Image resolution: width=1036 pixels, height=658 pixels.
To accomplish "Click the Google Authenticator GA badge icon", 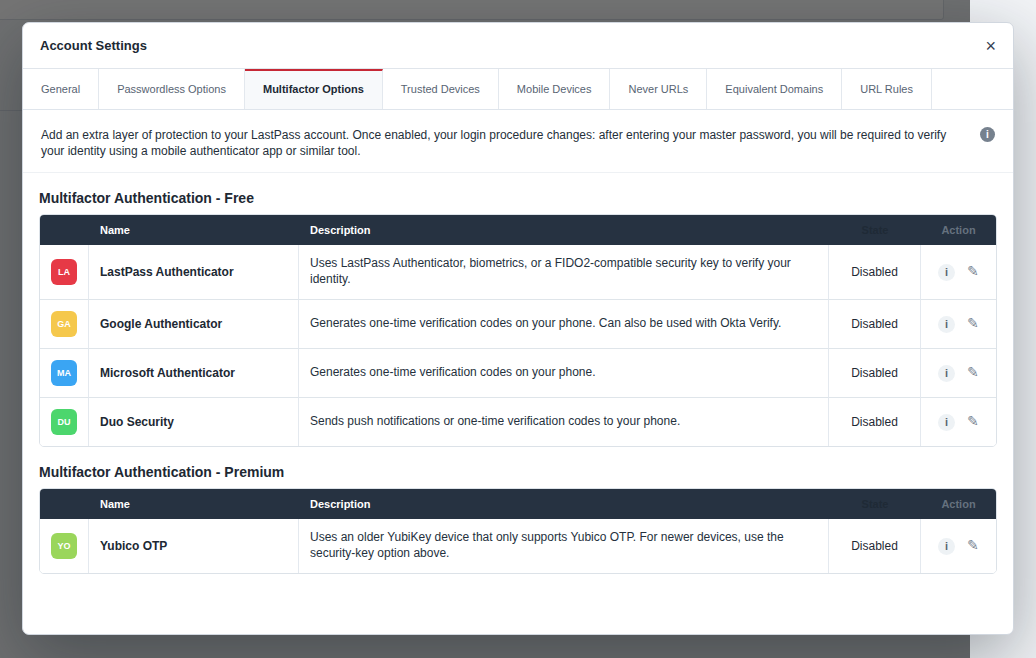I will [64, 324].
